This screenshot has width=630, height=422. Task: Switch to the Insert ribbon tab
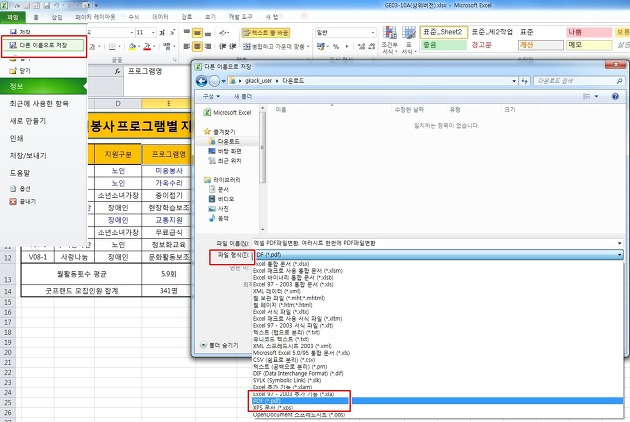pyautogui.click(x=57, y=17)
